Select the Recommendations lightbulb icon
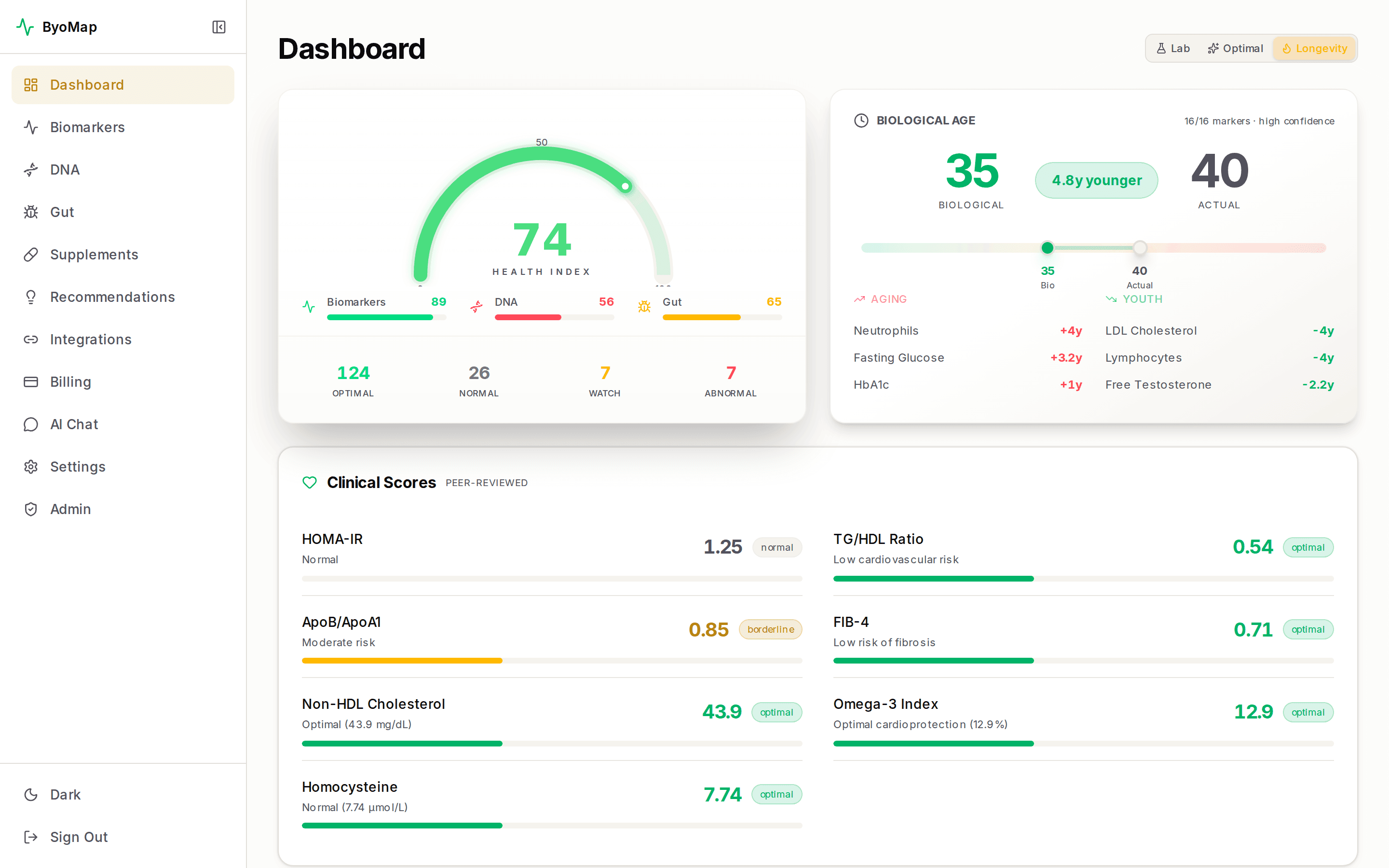Image resolution: width=1389 pixels, height=868 pixels. (x=31, y=297)
